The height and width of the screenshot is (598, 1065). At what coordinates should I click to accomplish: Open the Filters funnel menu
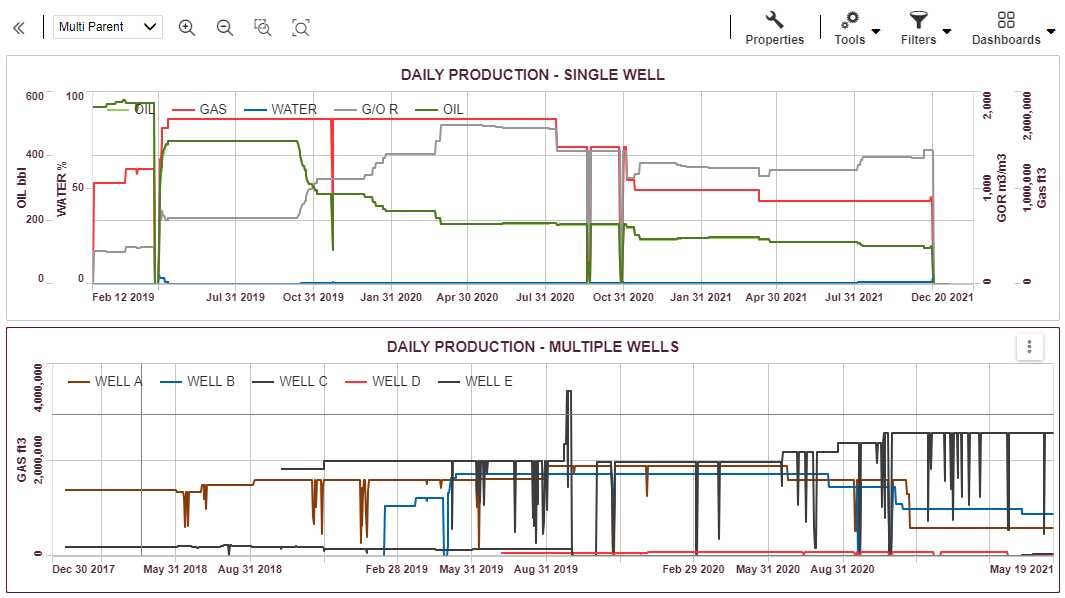[918, 29]
